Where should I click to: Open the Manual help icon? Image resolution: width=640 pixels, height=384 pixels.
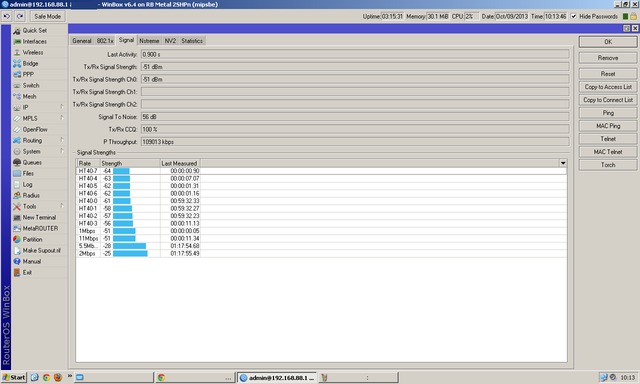point(17,262)
